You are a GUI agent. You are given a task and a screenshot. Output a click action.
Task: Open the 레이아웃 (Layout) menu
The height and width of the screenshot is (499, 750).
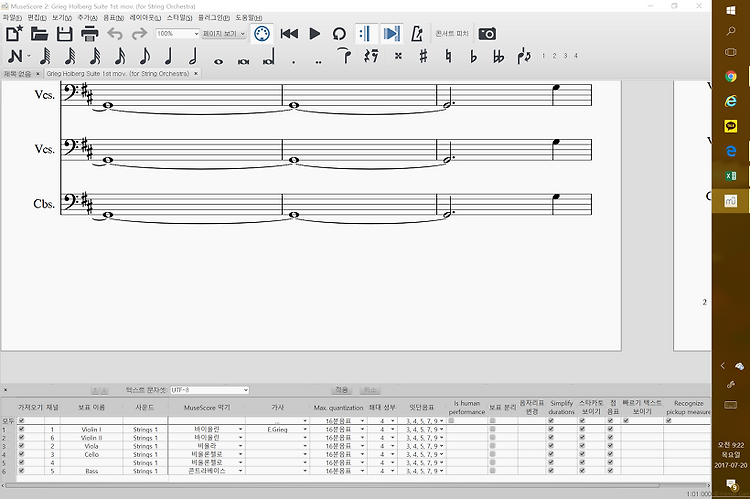click(145, 18)
